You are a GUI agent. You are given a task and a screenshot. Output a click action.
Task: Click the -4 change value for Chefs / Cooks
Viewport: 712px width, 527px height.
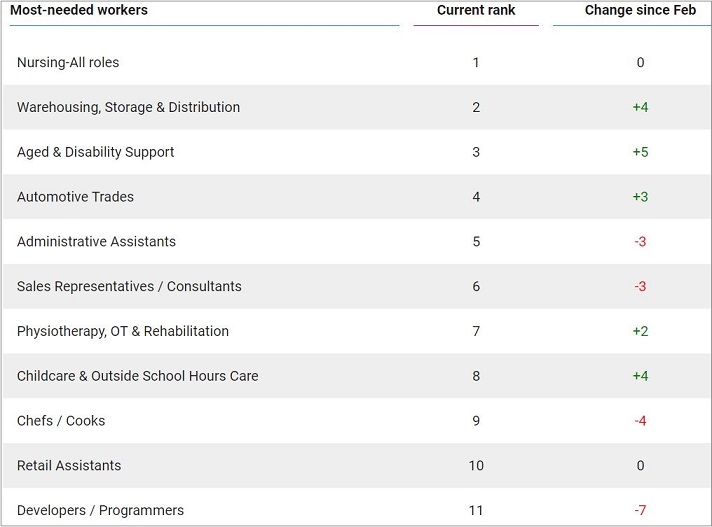[x=640, y=421]
